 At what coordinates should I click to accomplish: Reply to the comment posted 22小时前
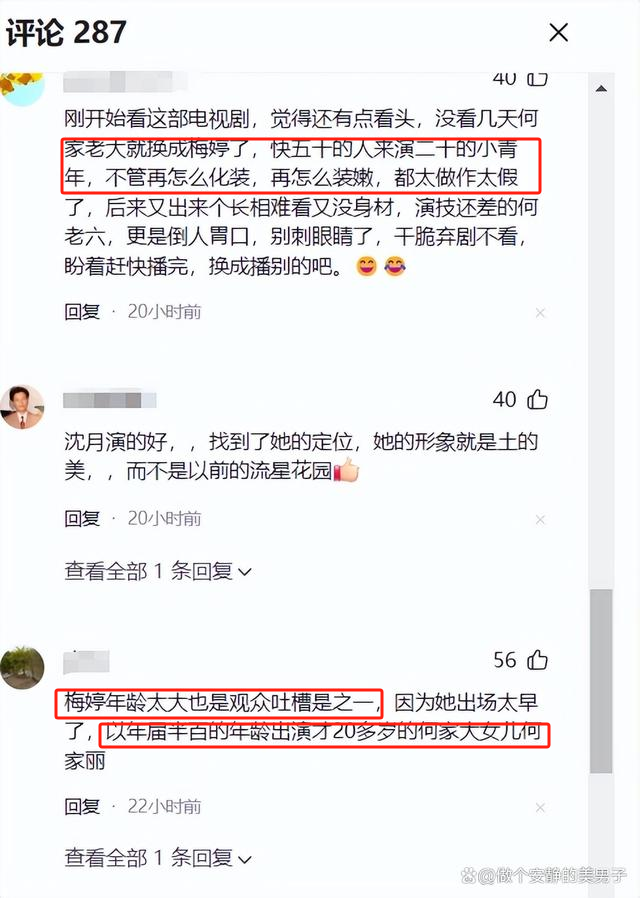82,807
